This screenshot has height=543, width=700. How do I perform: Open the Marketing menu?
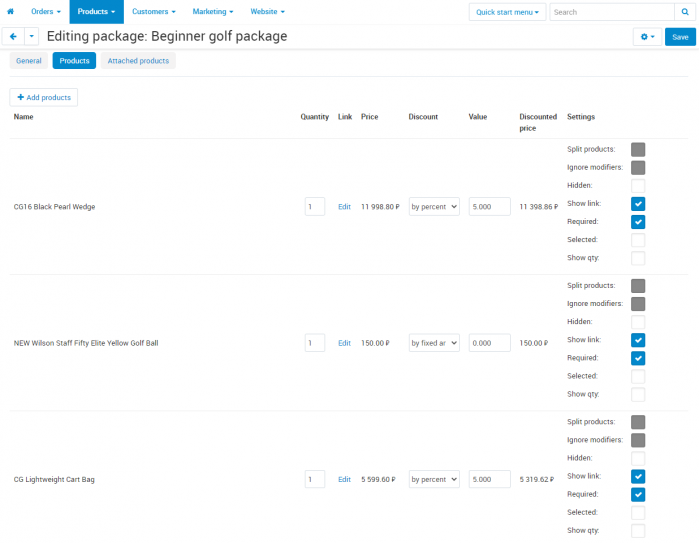click(213, 12)
